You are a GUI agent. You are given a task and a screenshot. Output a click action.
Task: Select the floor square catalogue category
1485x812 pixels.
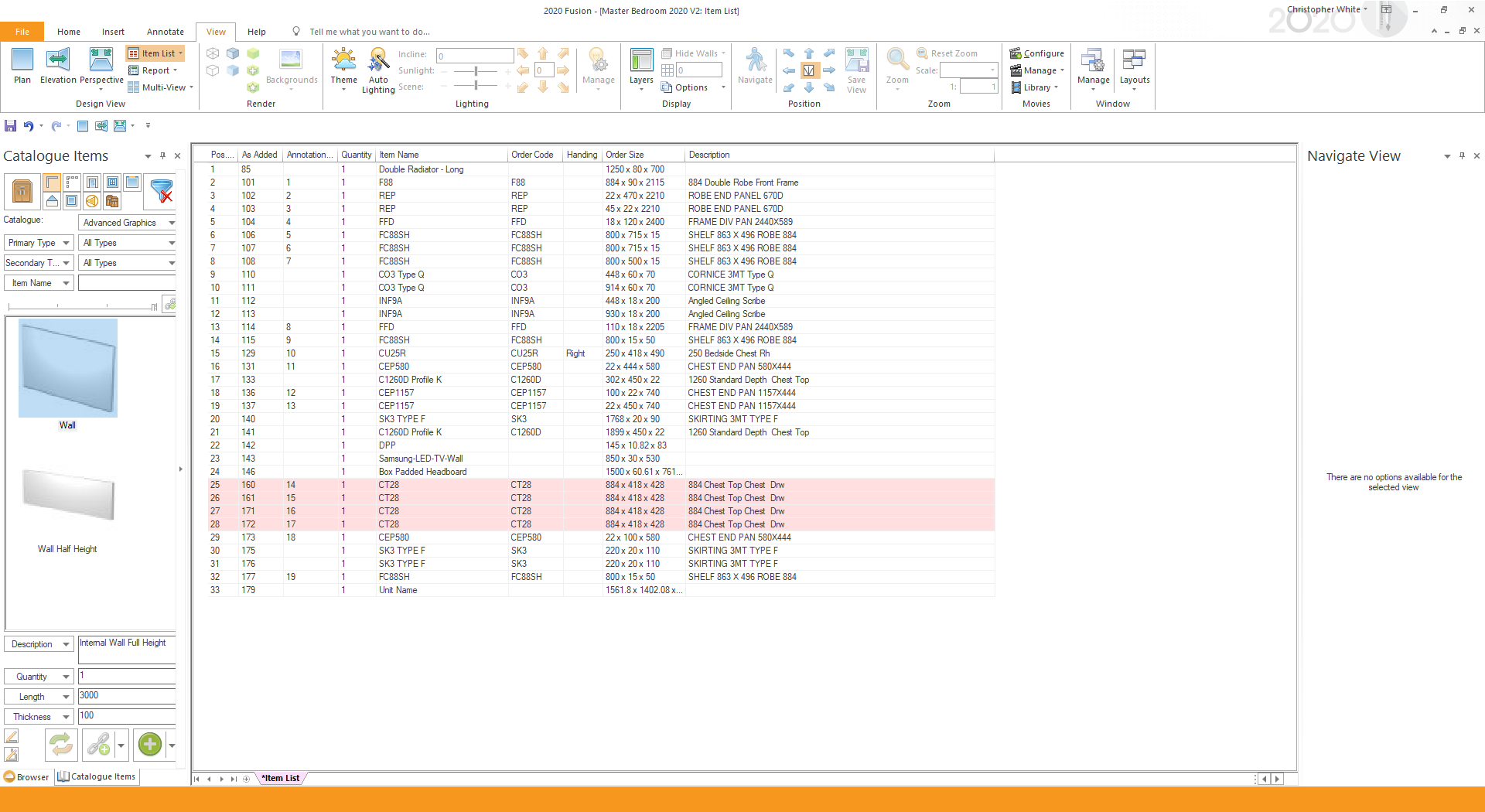(x=72, y=201)
